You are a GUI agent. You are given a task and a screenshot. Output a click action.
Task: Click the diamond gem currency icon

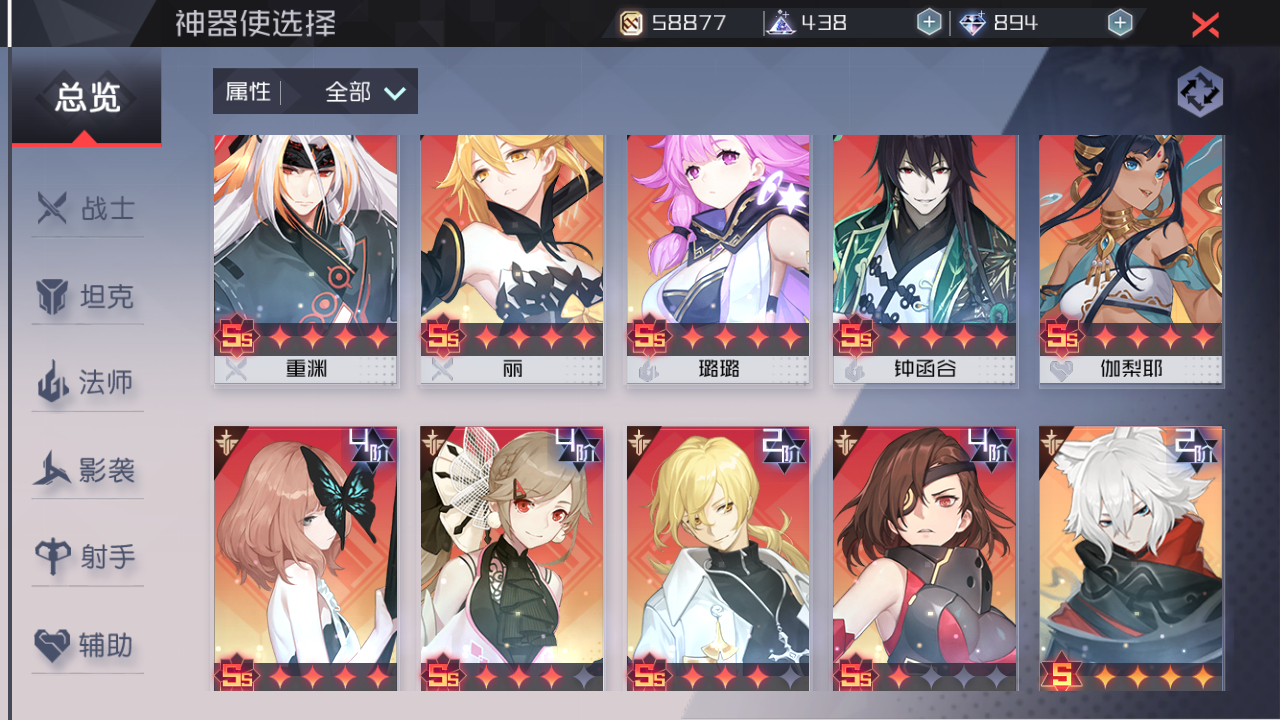(x=972, y=23)
